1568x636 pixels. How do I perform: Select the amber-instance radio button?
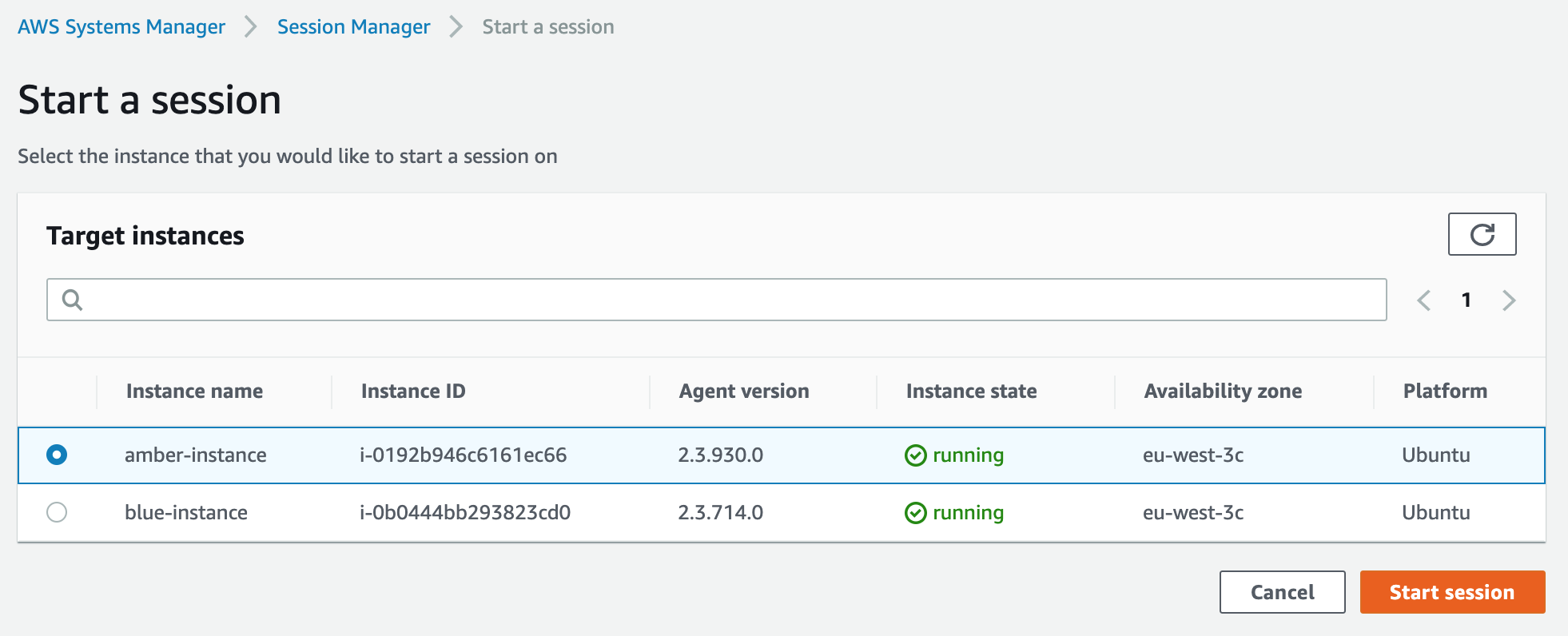click(57, 455)
